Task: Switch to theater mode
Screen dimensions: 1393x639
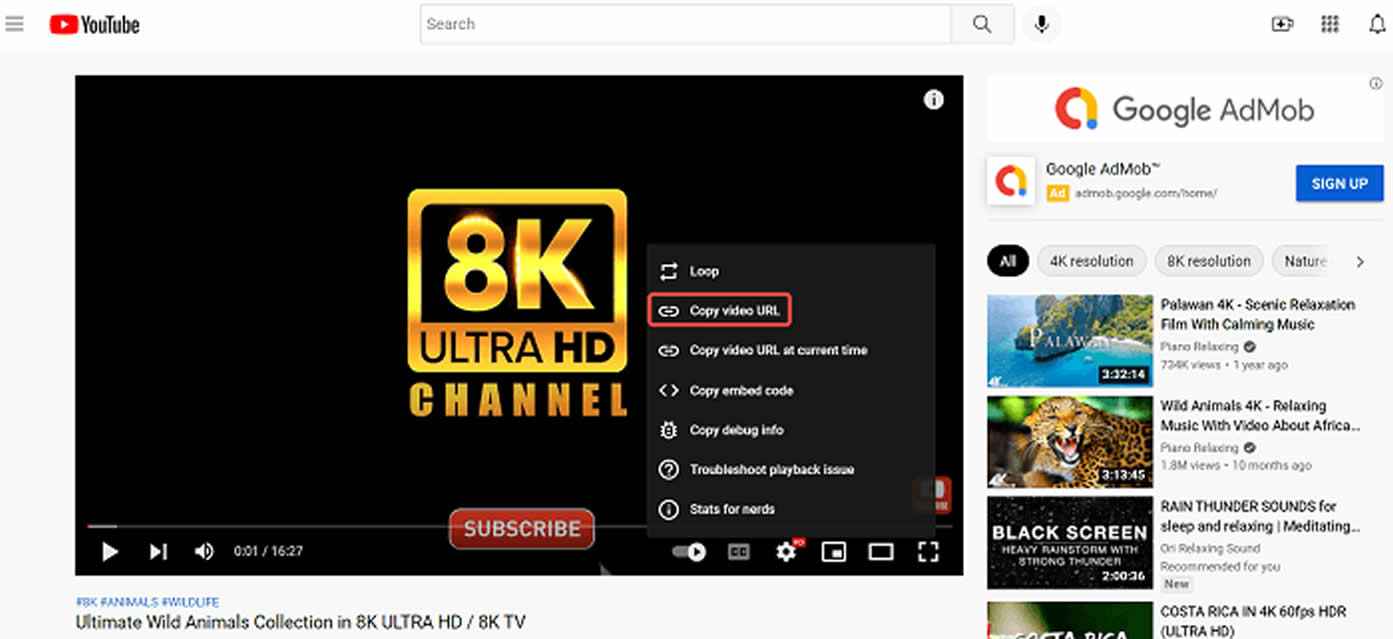Action: click(x=881, y=551)
